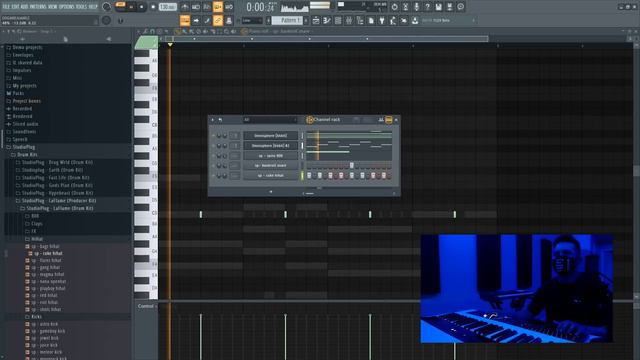Click the Record button in transport
This screenshot has width=640, height=360.
(153, 7)
